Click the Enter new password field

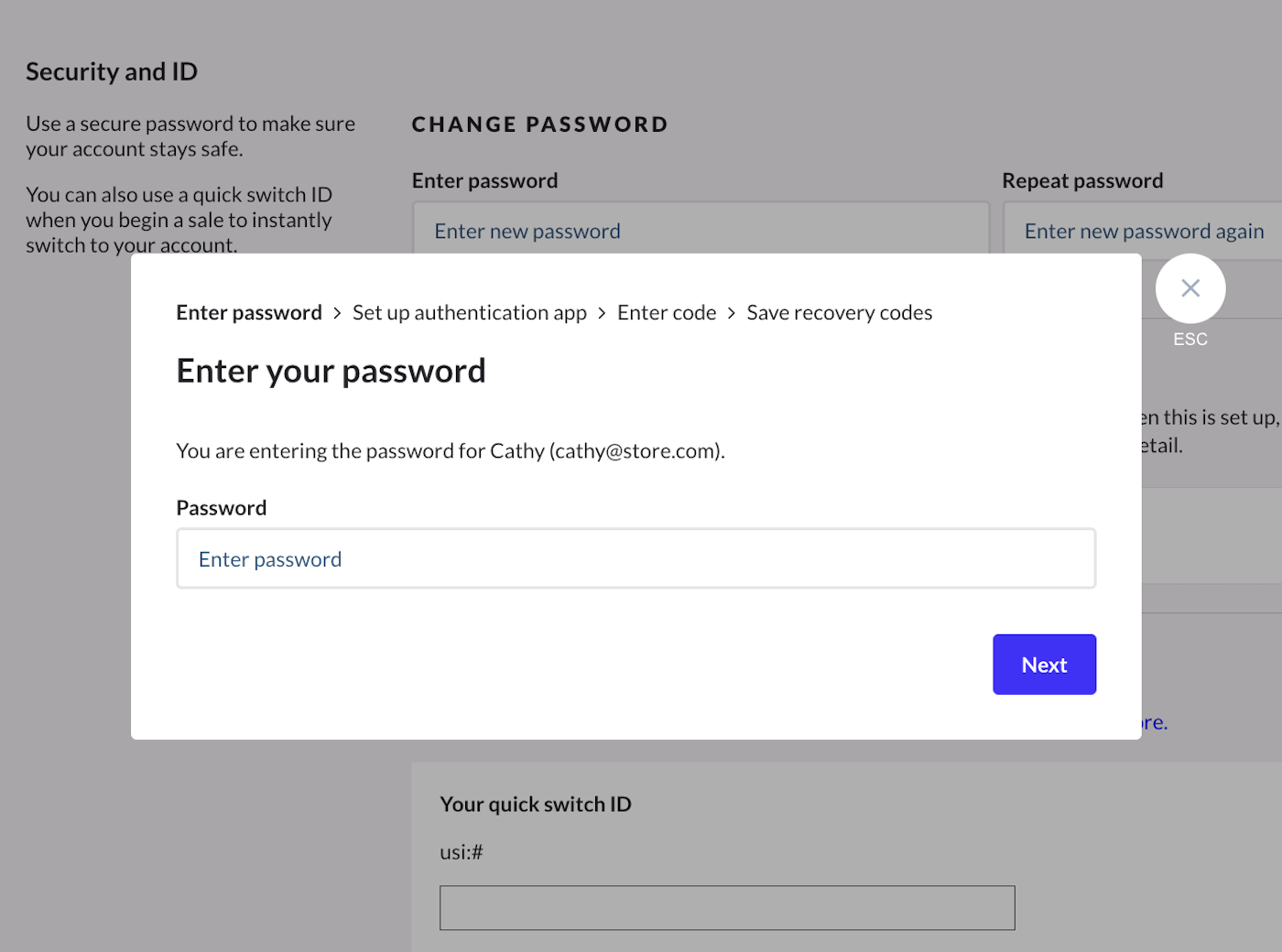[701, 231]
